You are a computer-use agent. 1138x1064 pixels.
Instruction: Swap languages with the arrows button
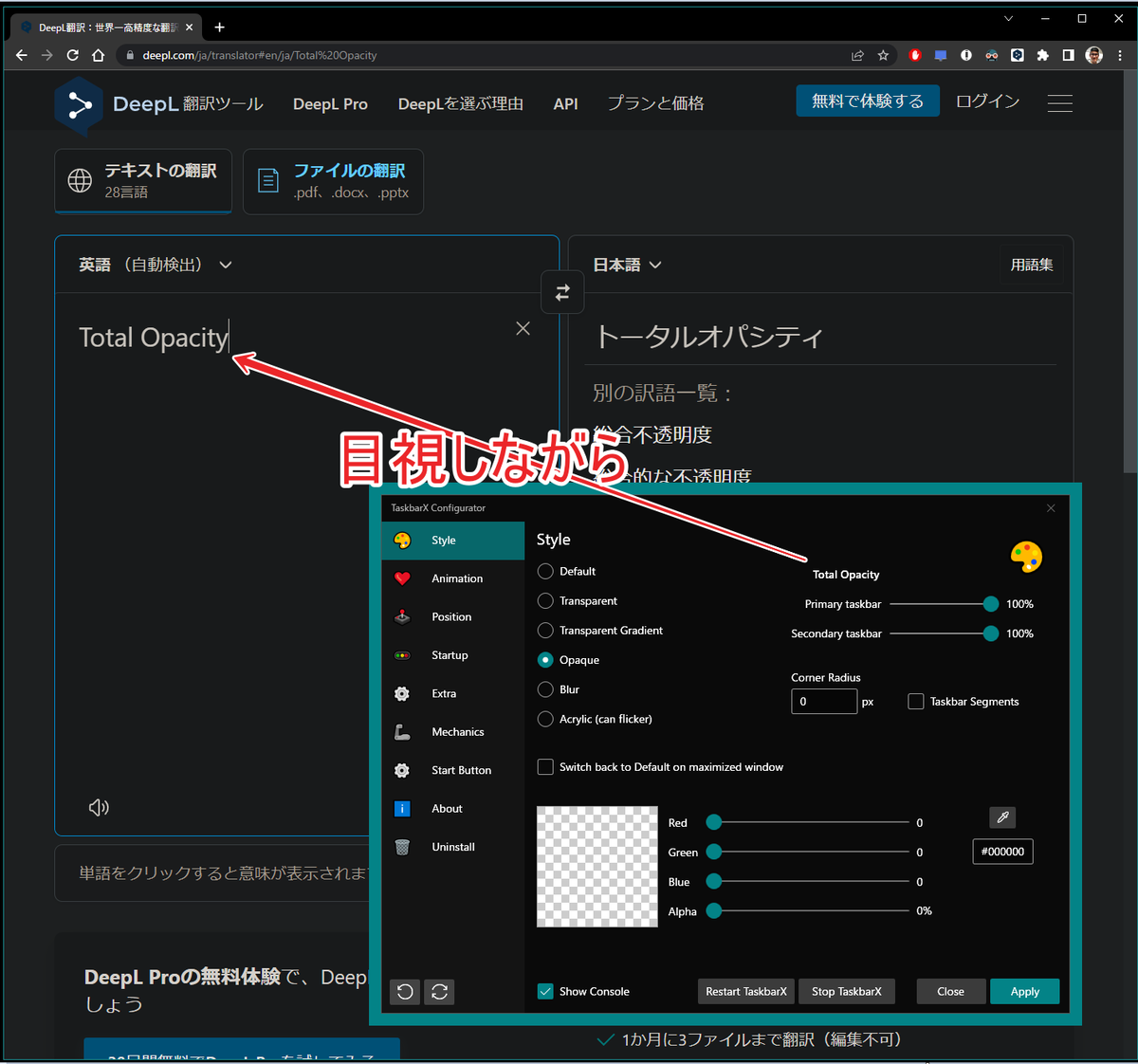click(562, 293)
